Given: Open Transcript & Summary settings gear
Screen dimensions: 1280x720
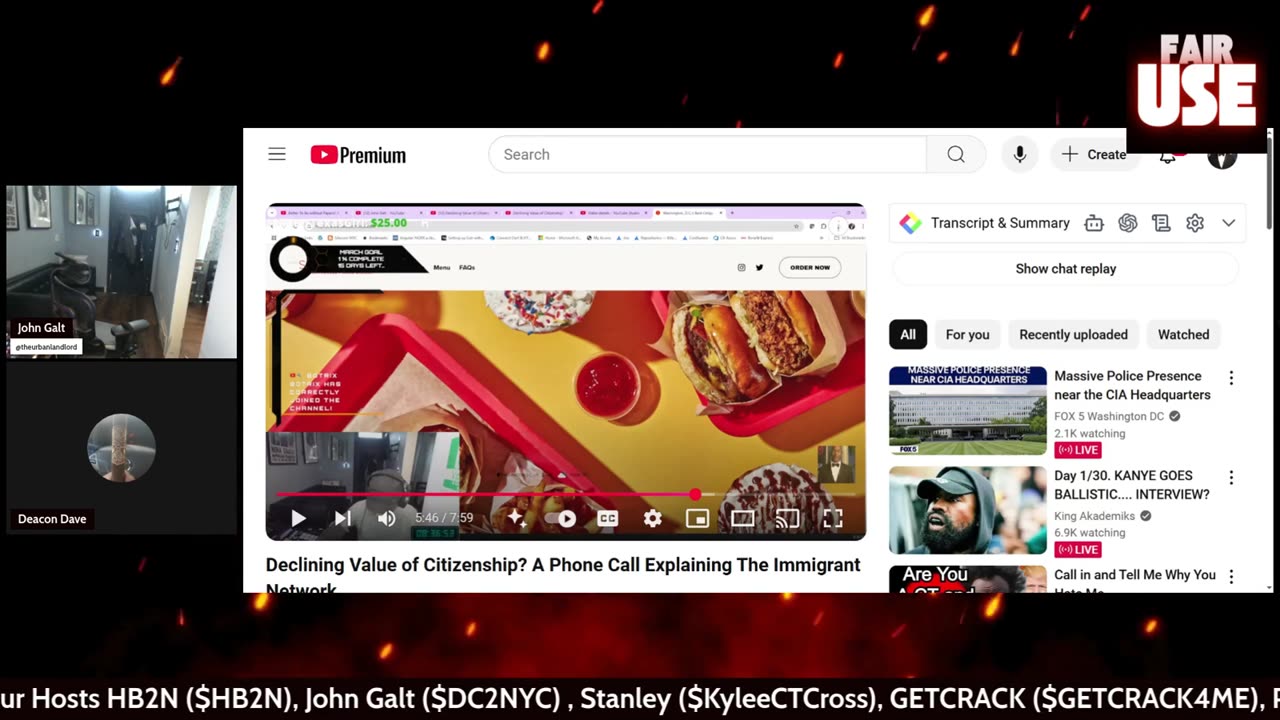Looking at the screenshot, I should tap(1195, 223).
